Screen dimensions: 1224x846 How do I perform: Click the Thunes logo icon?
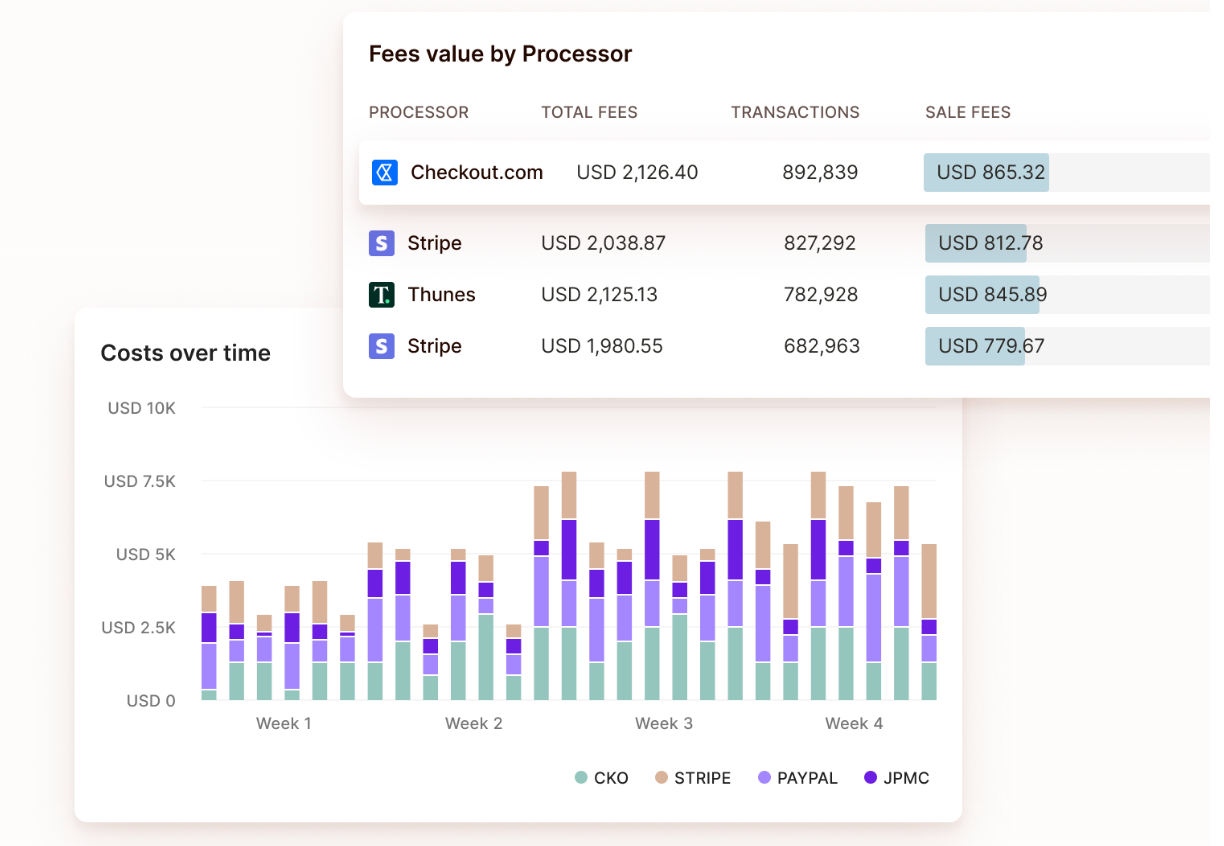pos(381,294)
